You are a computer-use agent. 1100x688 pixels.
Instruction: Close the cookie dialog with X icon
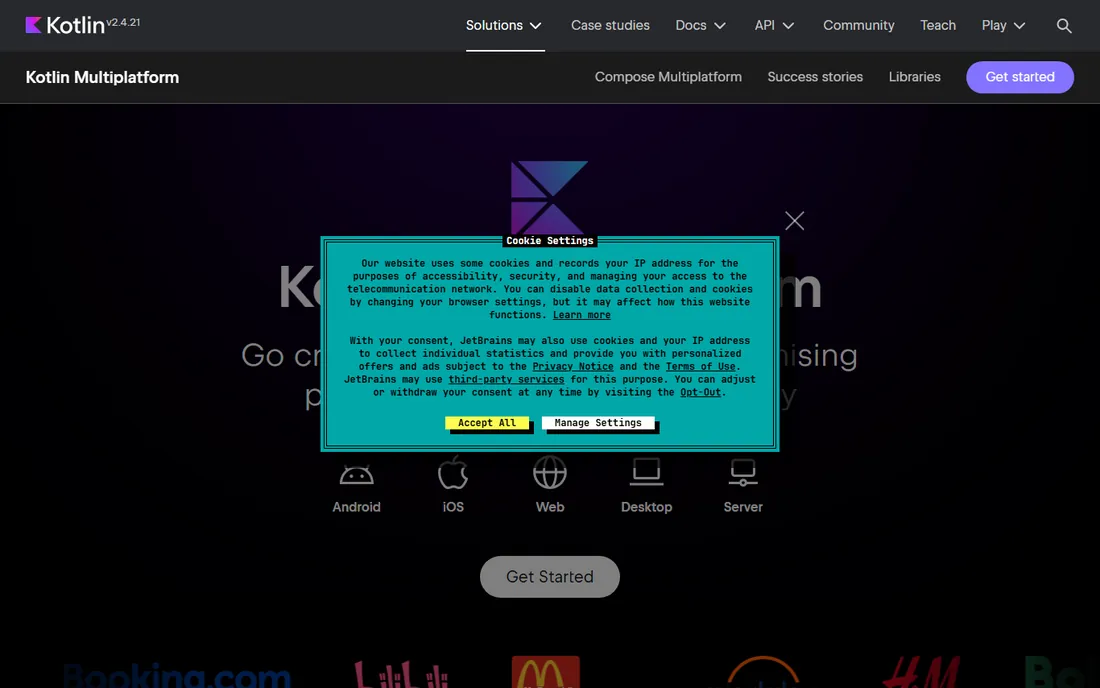[794, 221]
